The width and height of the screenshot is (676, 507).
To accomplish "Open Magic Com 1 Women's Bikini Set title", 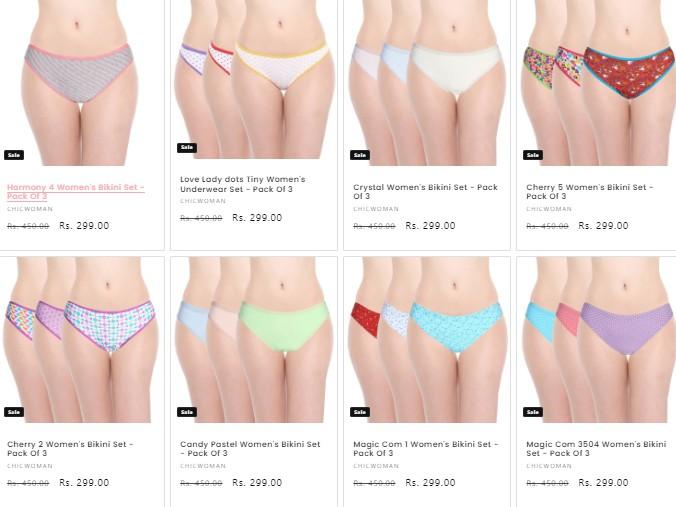I will tap(426, 448).
